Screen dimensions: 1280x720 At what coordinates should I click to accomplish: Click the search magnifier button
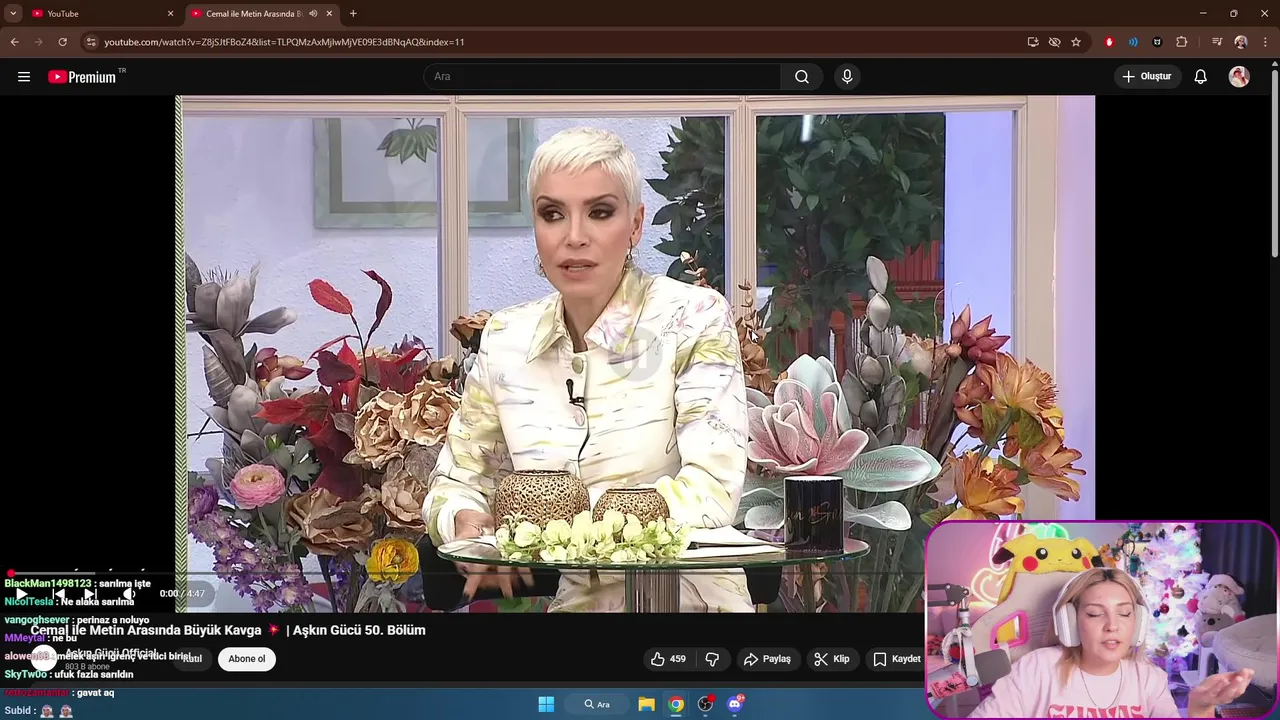tap(802, 77)
